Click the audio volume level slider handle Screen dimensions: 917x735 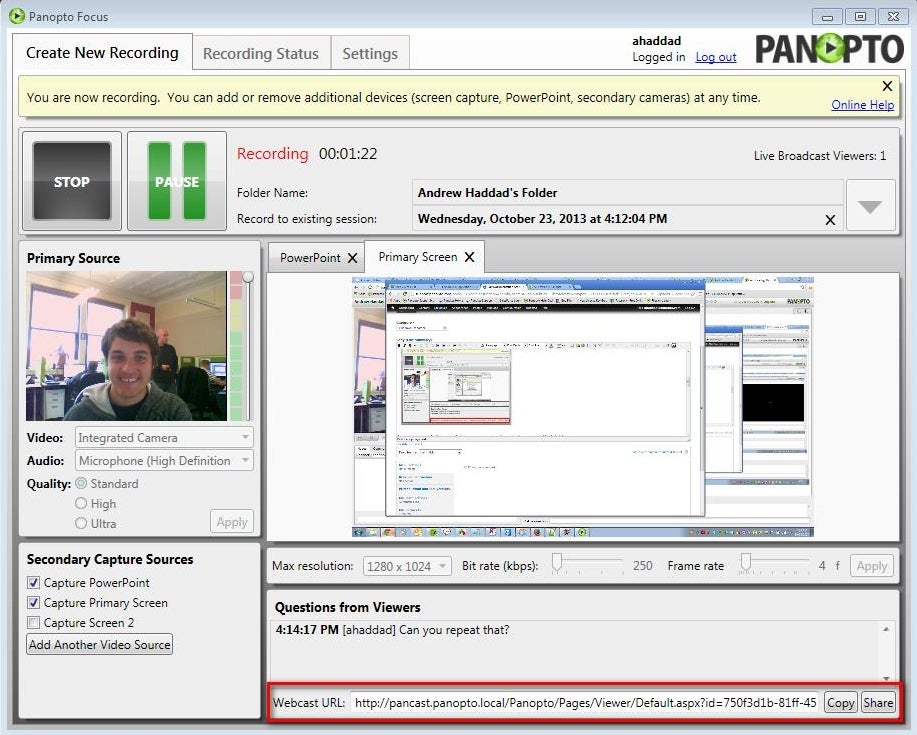(x=248, y=277)
